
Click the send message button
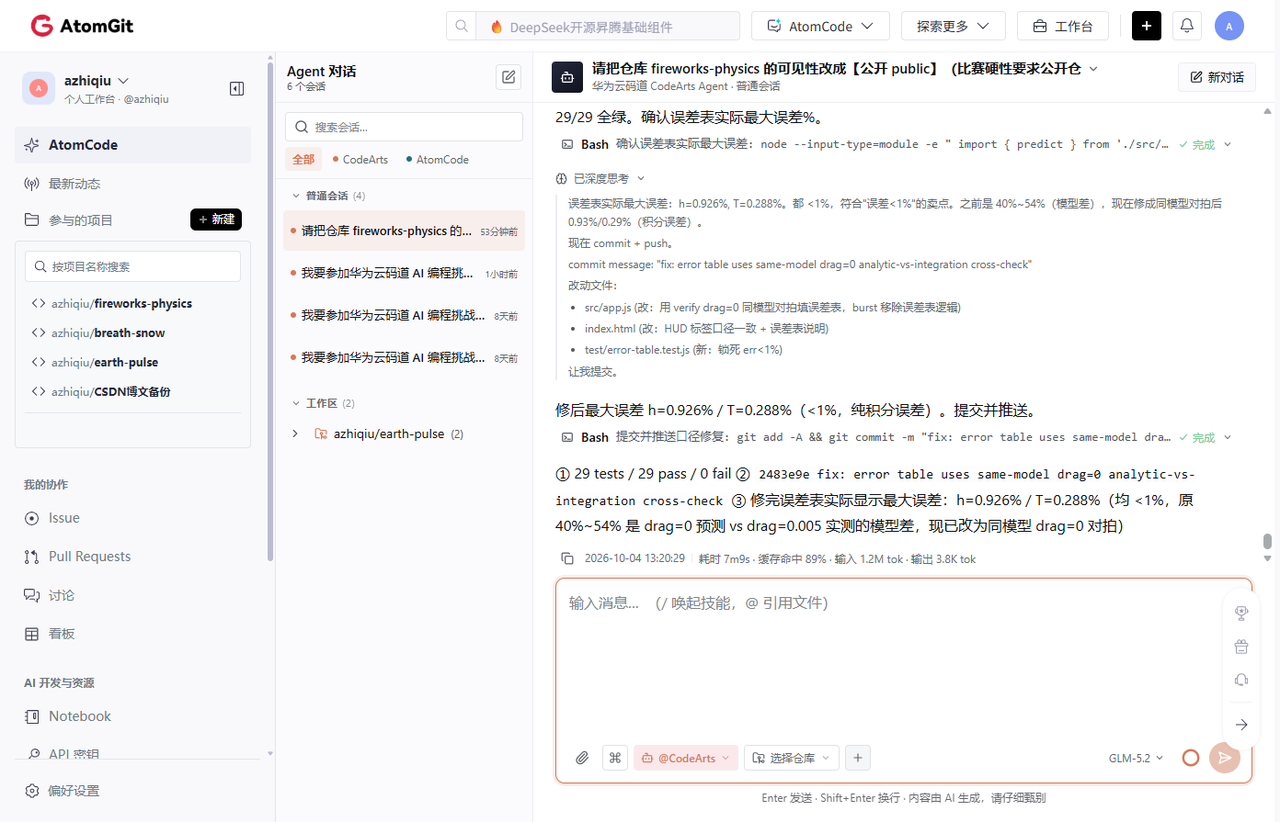pos(1224,758)
